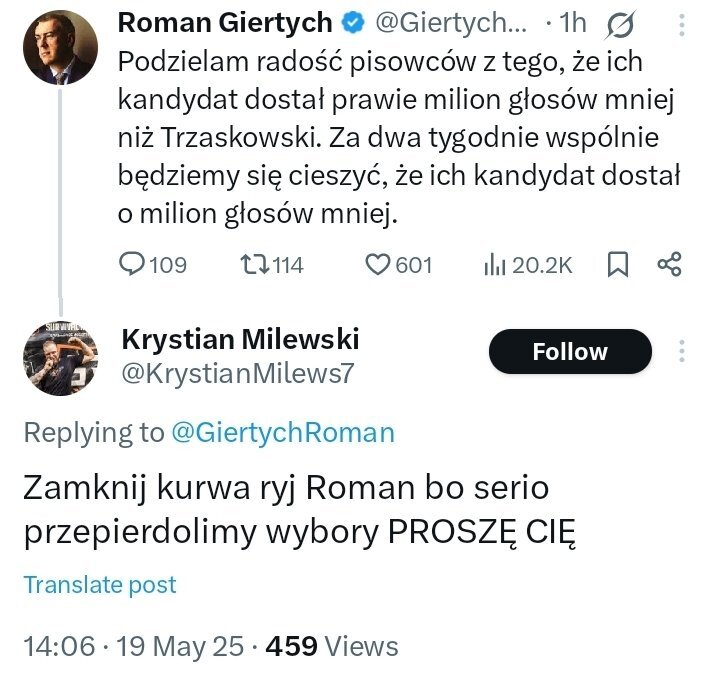719x681 pixels.
Task: Bookmark Roman Giertych's post
Action: pyautogui.click(x=618, y=265)
